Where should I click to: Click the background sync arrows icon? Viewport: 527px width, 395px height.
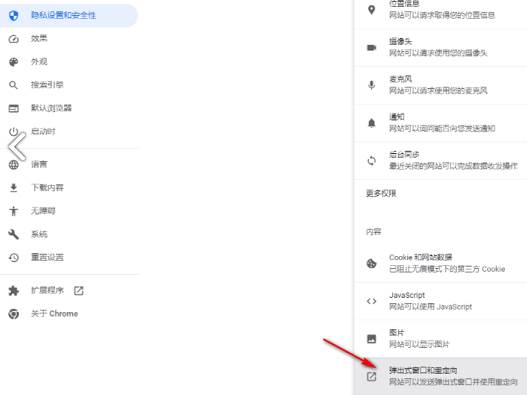(x=371, y=161)
